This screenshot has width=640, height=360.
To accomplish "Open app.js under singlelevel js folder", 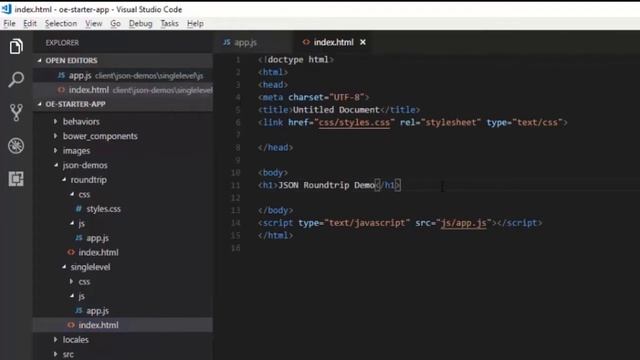I will point(98,311).
